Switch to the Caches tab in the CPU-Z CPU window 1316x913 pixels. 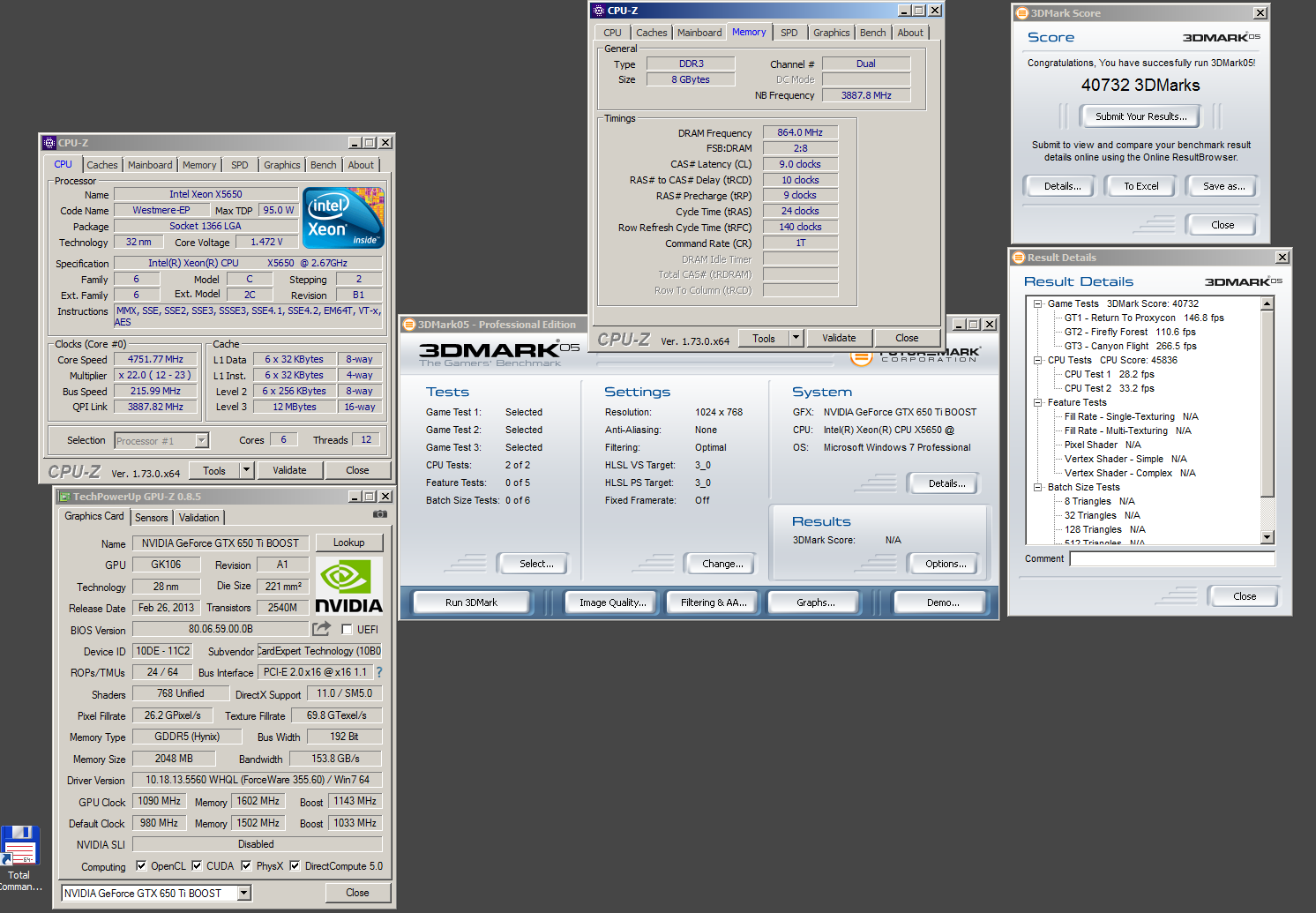(x=101, y=165)
